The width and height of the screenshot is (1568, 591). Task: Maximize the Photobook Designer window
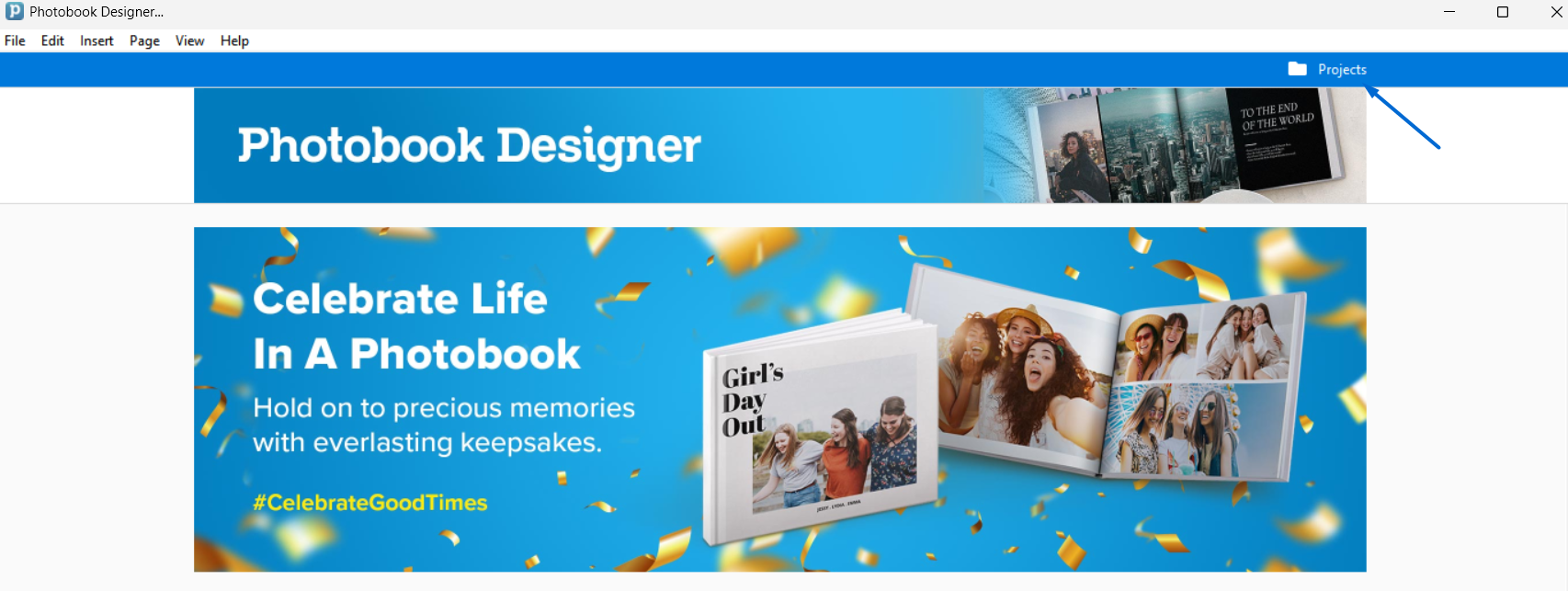click(1503, 12)
